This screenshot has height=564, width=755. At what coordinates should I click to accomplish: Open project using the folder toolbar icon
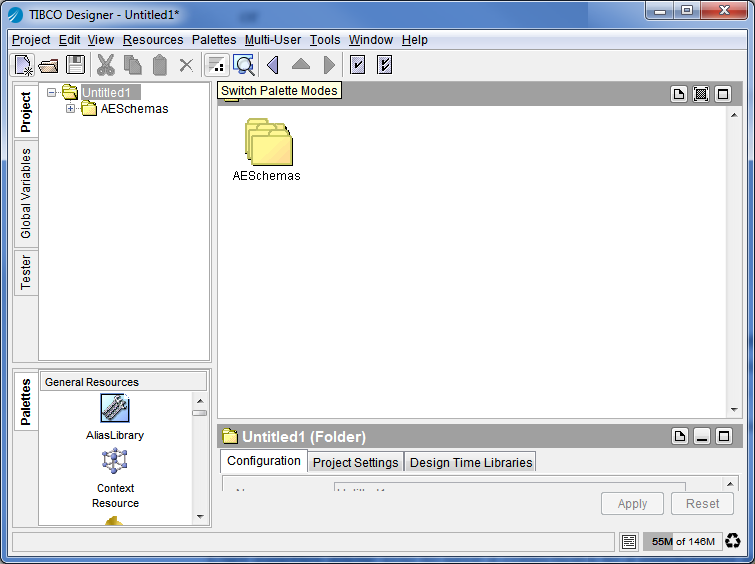49,65
